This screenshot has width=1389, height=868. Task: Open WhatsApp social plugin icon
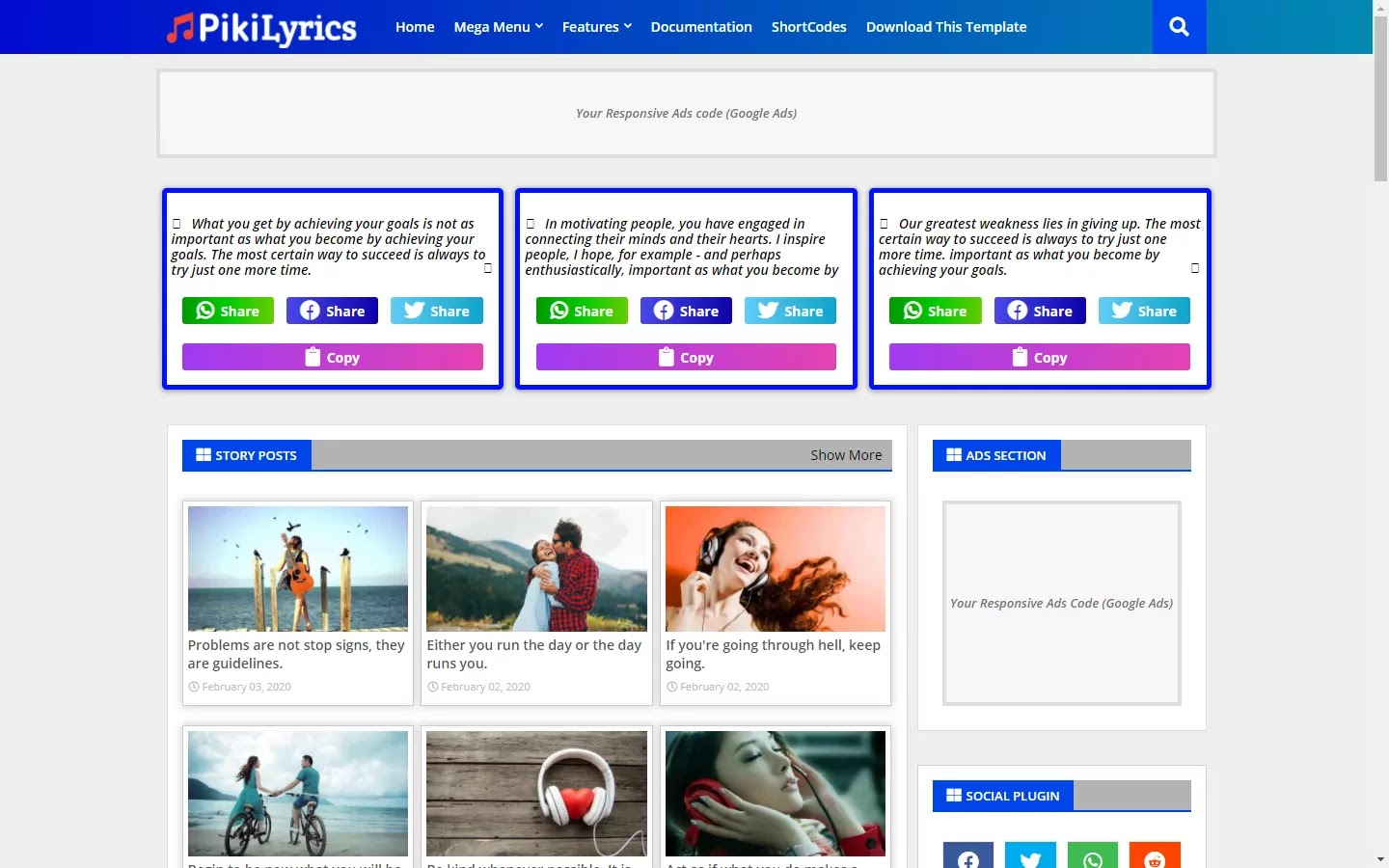point(1093,855)
